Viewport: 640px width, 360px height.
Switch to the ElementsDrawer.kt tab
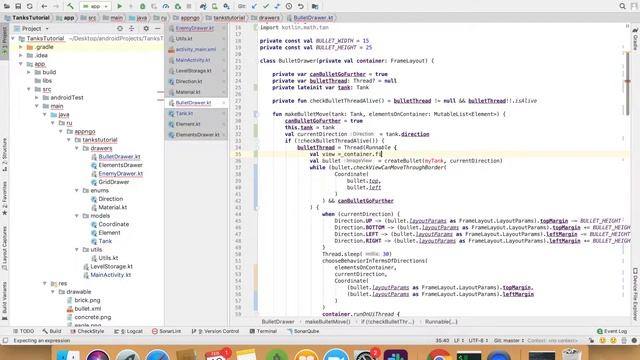(x=196, y=135)
